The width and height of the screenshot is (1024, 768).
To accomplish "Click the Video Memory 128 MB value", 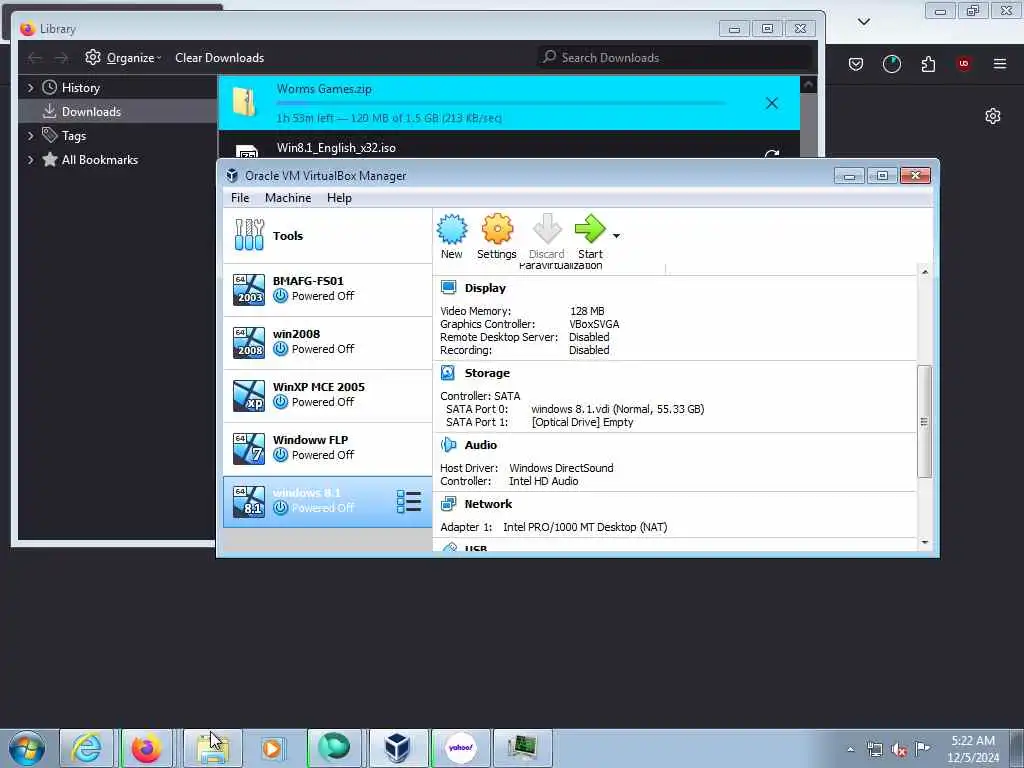I will [587, 311].
